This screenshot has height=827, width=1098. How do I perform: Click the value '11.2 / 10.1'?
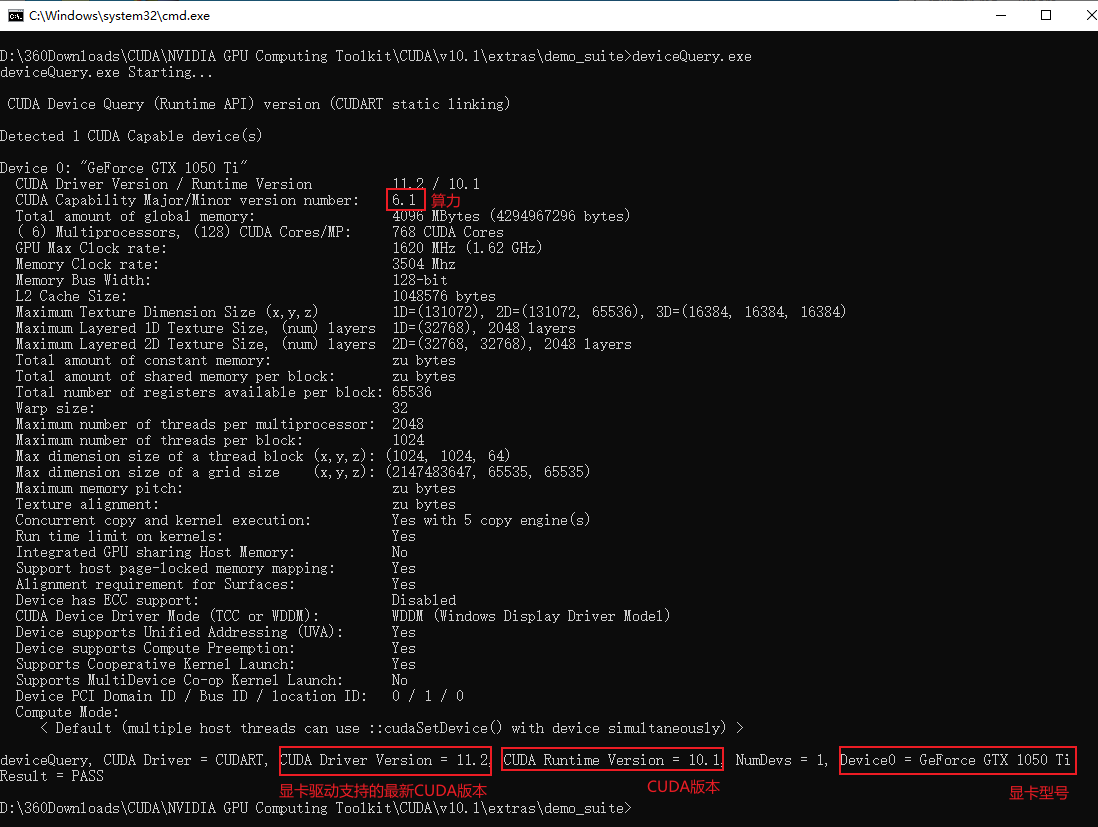click(436, 184)
